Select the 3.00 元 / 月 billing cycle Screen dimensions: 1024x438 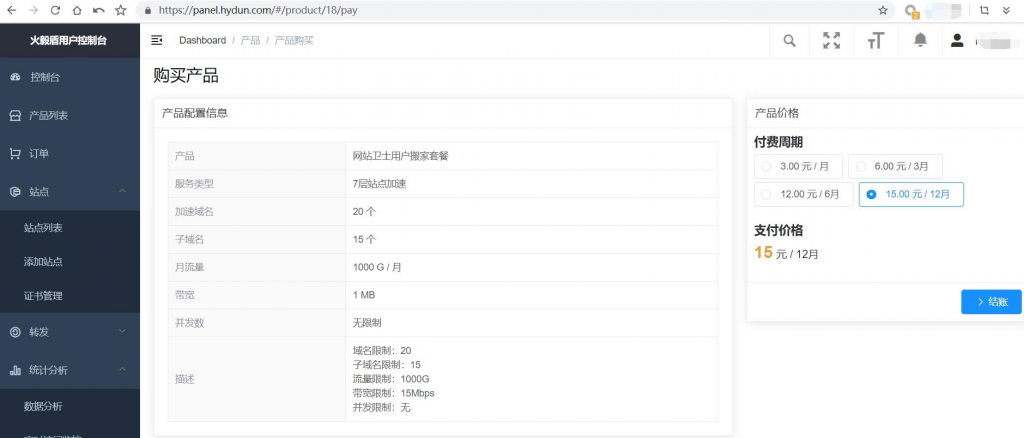(x=798, y=166)
